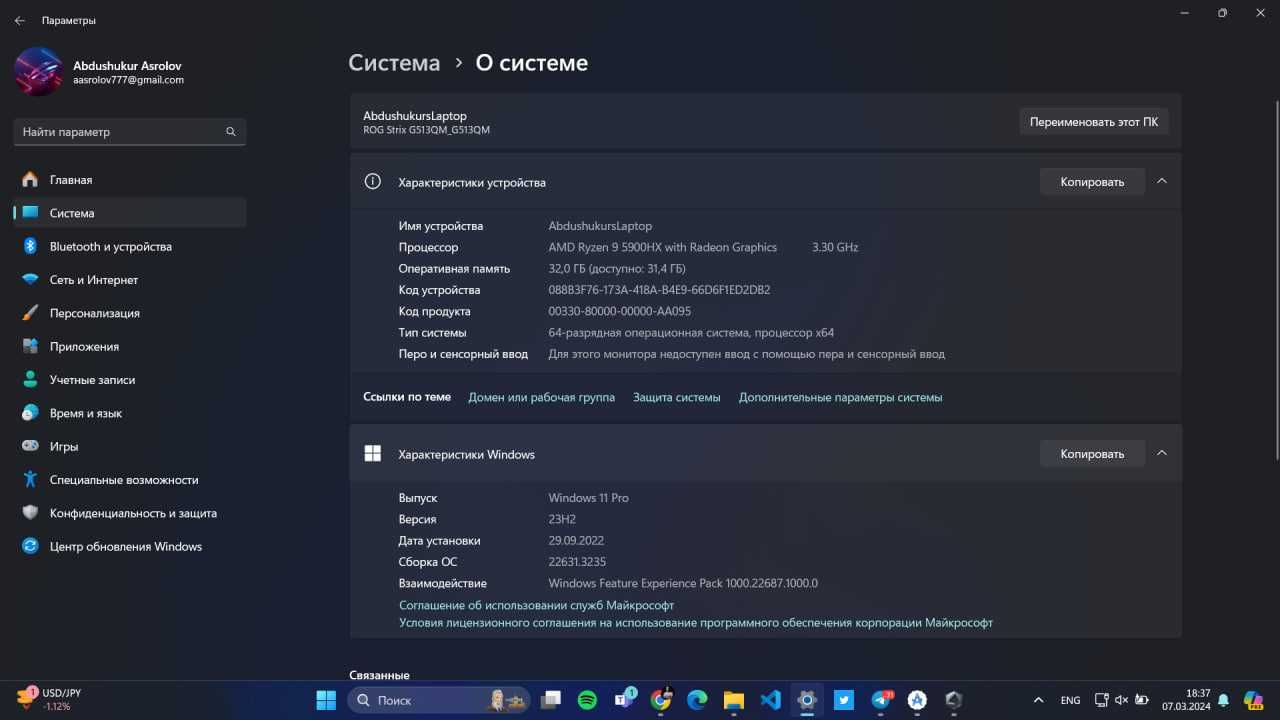Screen dimensions: 1280x720
Task: Select Система in the sidebar
Action: (x=130, y=213)
